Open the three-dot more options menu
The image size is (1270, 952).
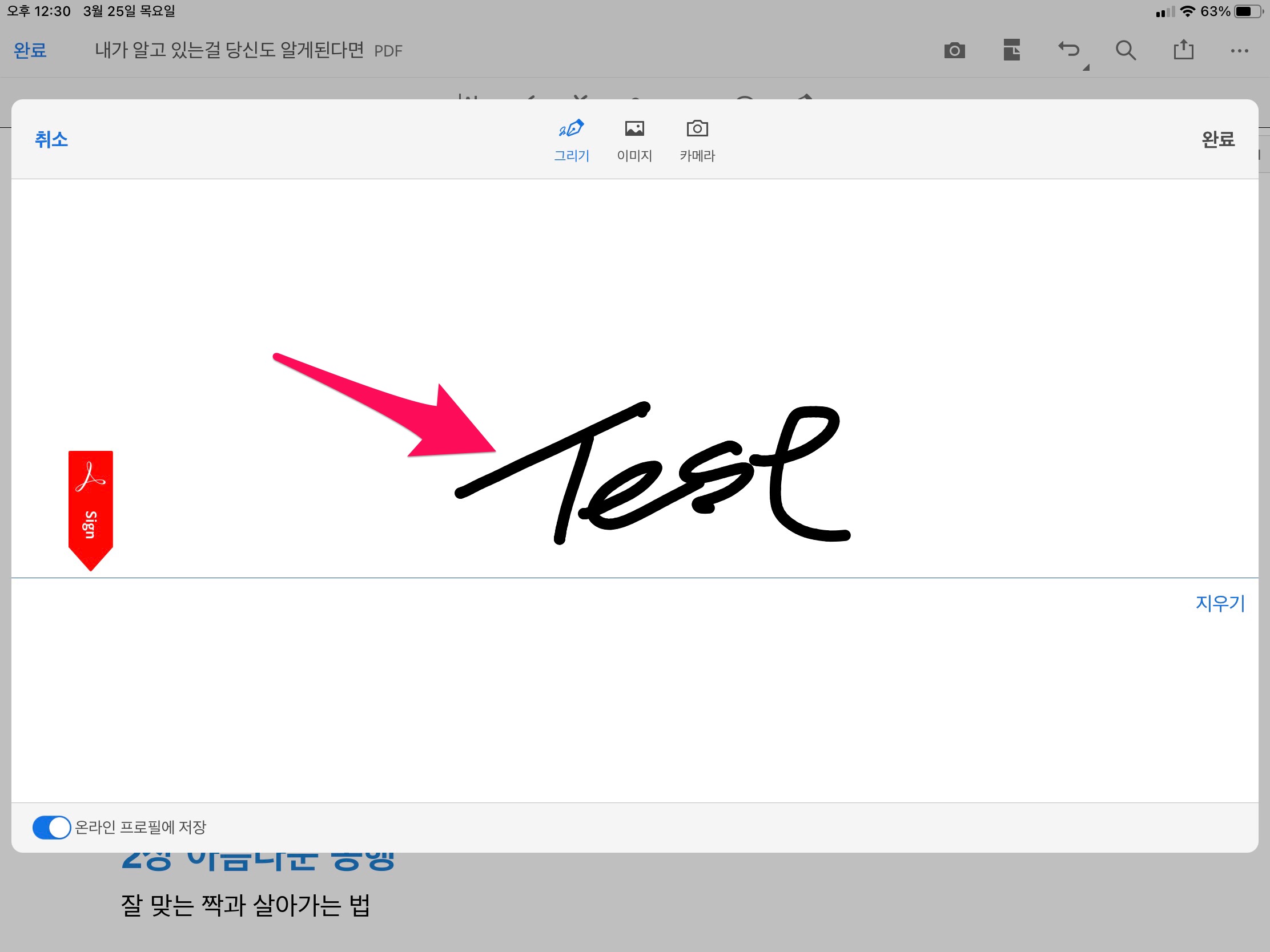(x=1239, y=50)
